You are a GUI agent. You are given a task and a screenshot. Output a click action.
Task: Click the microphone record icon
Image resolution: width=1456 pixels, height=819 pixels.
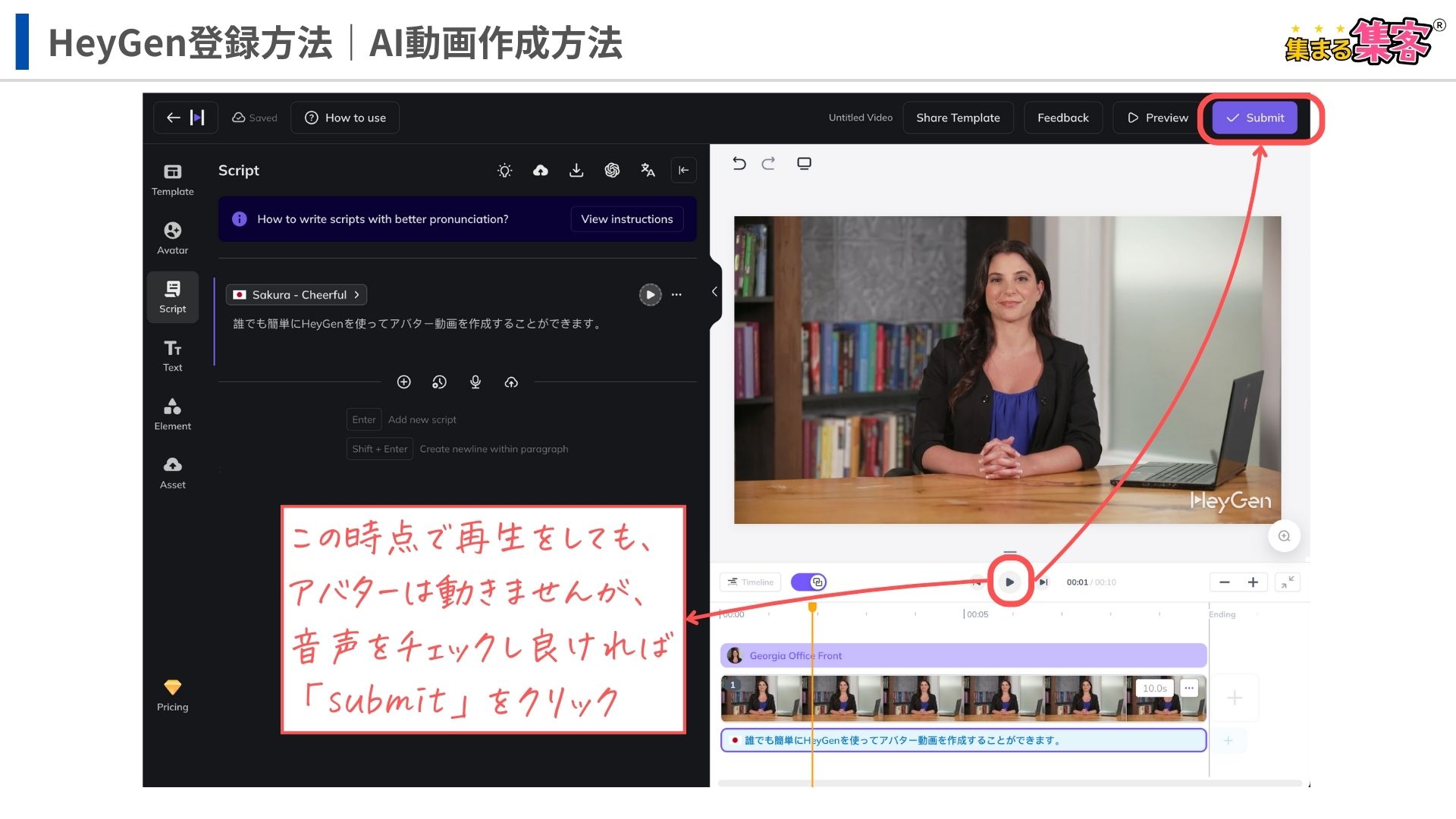pyautogui.click(x=475, y=382)
